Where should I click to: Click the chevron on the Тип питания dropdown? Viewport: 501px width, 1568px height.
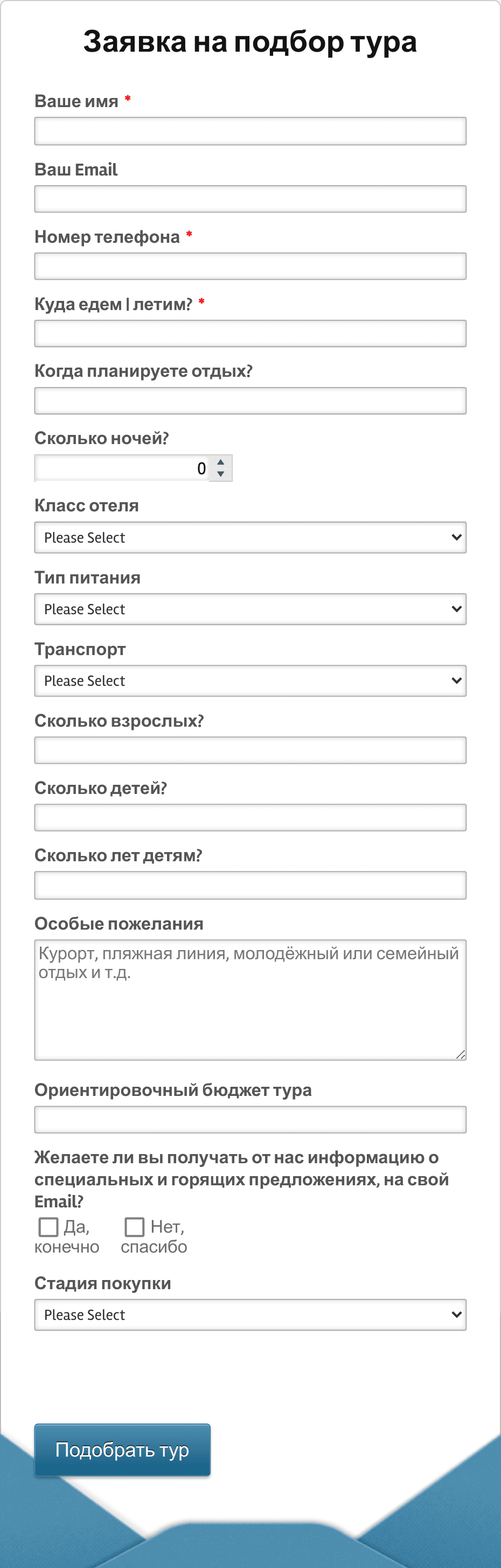457,609
